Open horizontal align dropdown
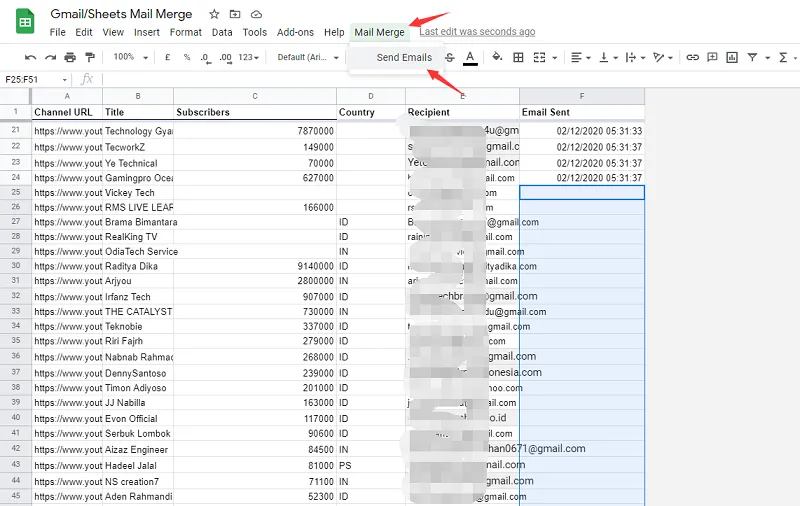 click(581, 57)
